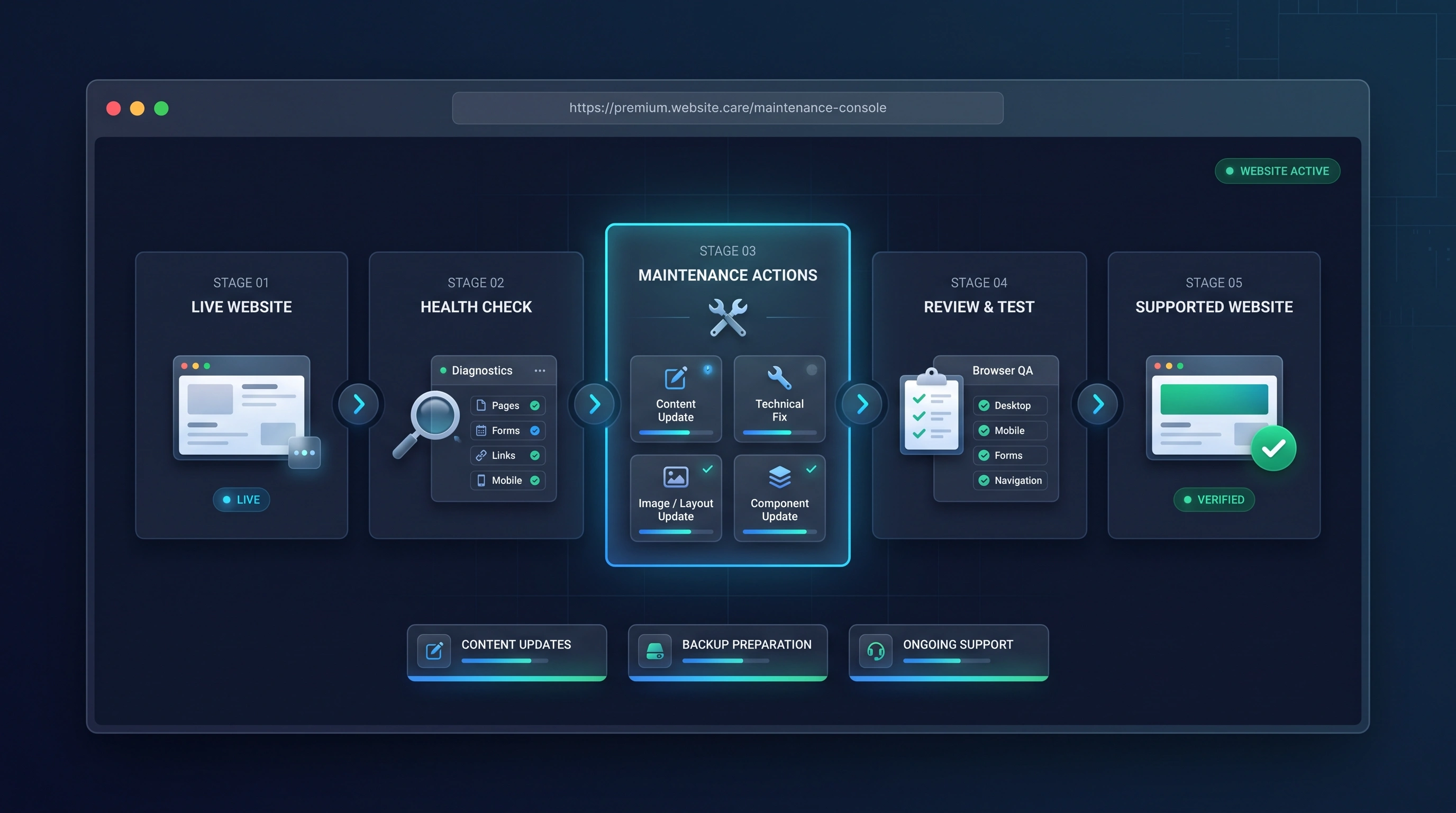Click the Content Updates edit icon in bottom card
The image size is (1456, 813).
434,651
